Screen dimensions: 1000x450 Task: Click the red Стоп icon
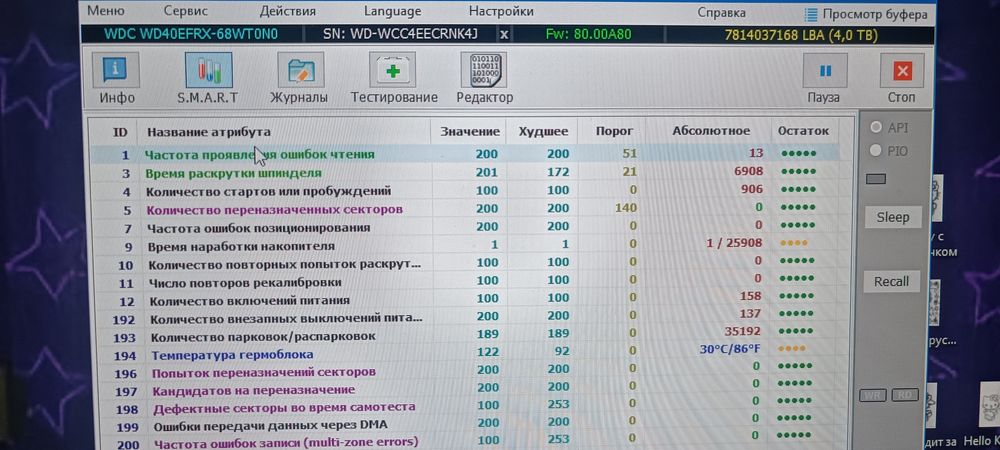click(902, 71)
